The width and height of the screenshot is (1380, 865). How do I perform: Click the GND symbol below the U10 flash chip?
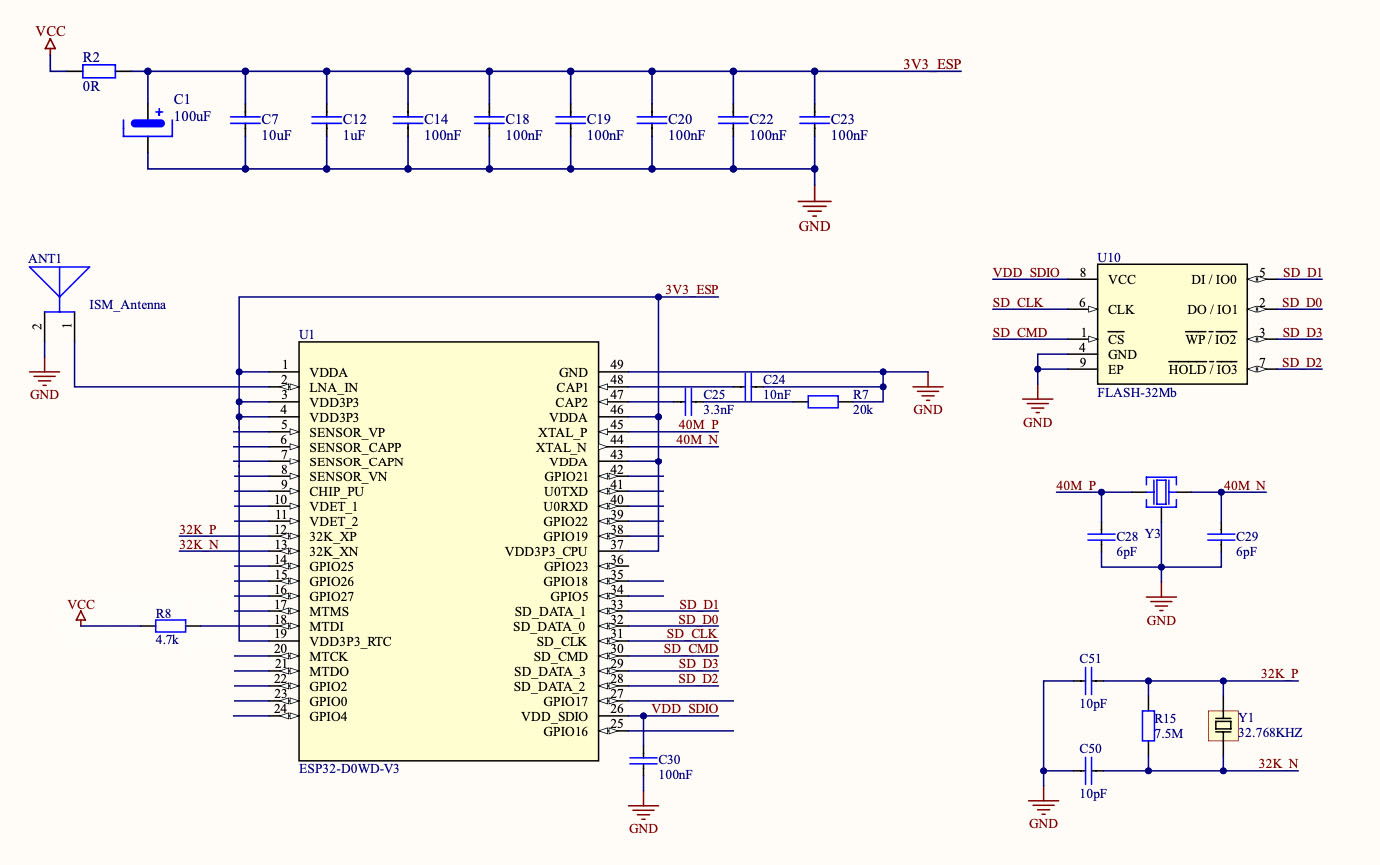click(x=1038, y=408)
